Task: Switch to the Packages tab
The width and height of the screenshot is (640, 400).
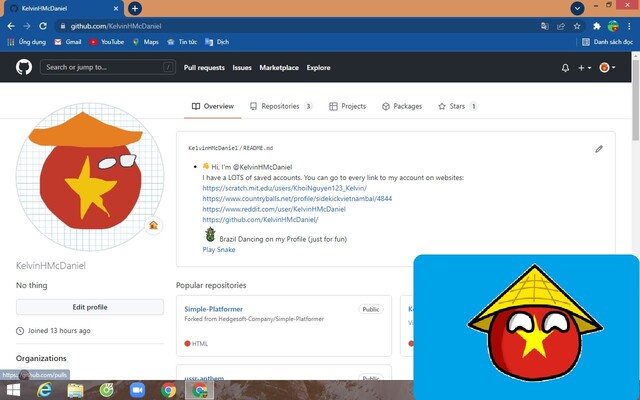Action: coord(402,106)
